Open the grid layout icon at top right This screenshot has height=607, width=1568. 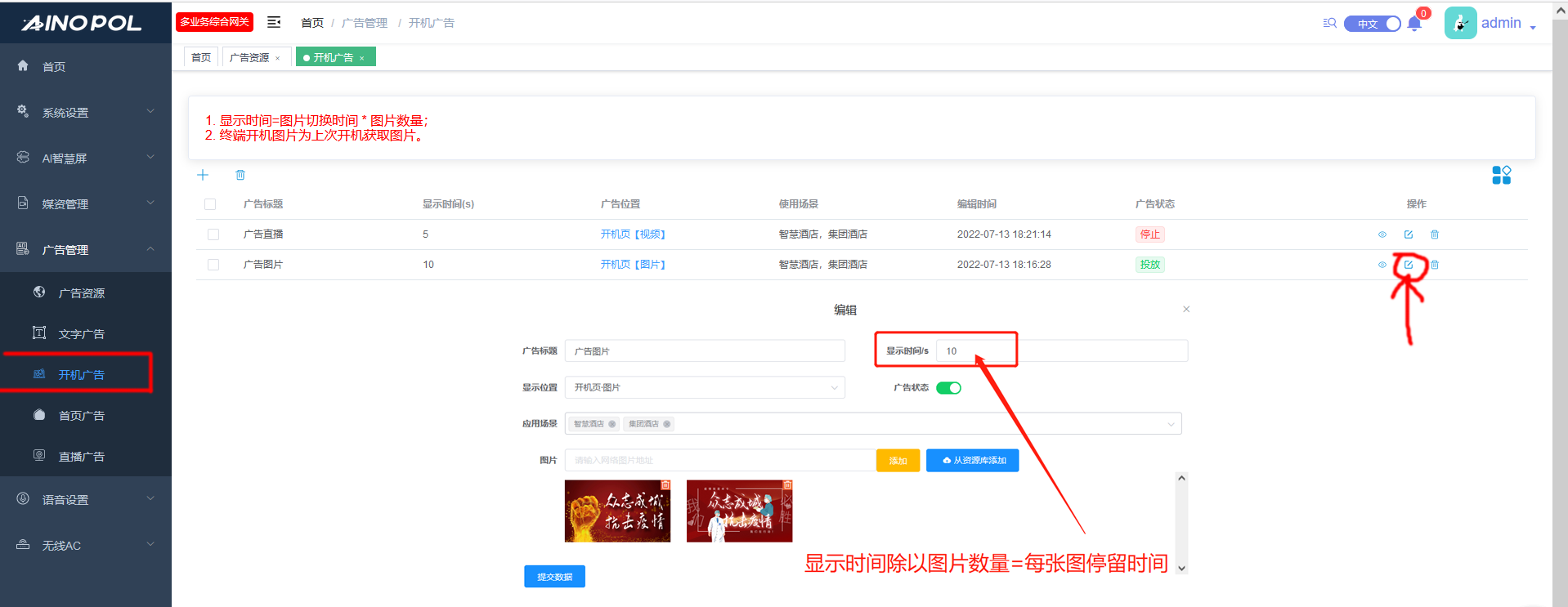(1501, 175)
